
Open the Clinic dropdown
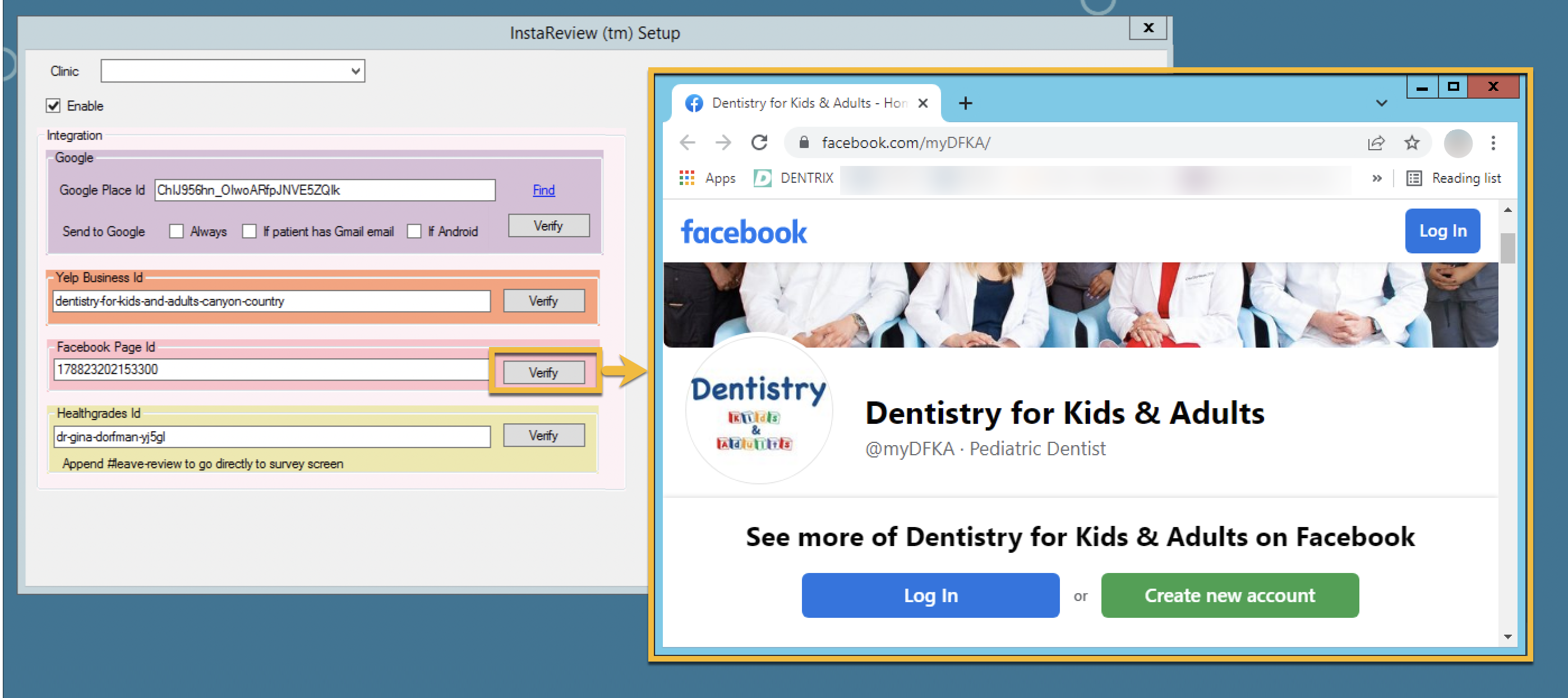coord(233,71)
